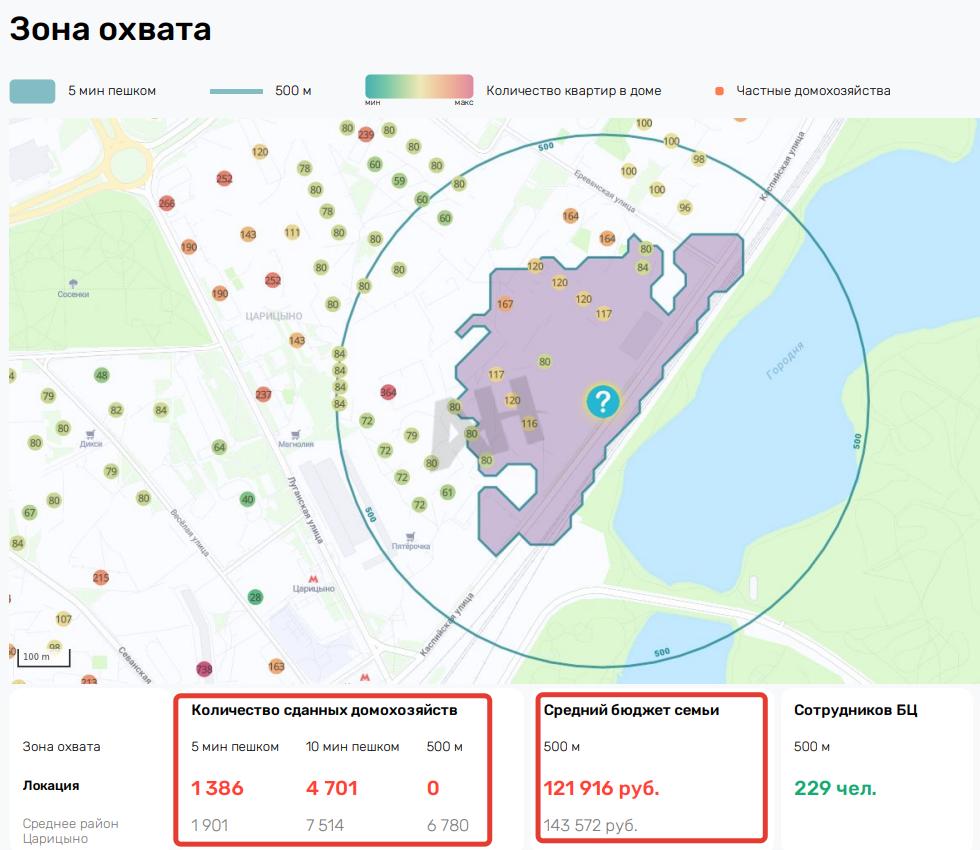Click the '1 386' five-minute walk value
The width and height of the screenshot is (980, 850).
pos(217,788)
